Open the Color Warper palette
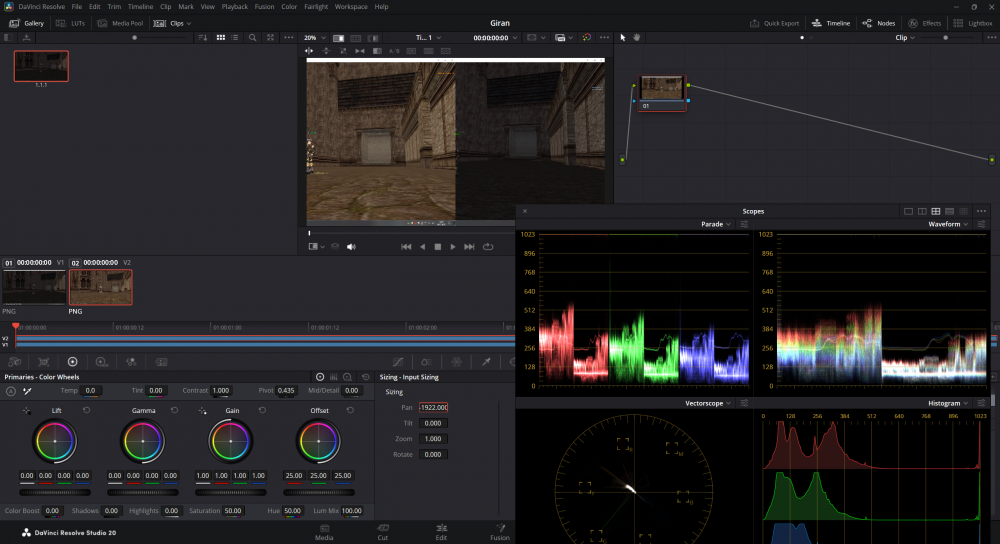 point(457,362)
